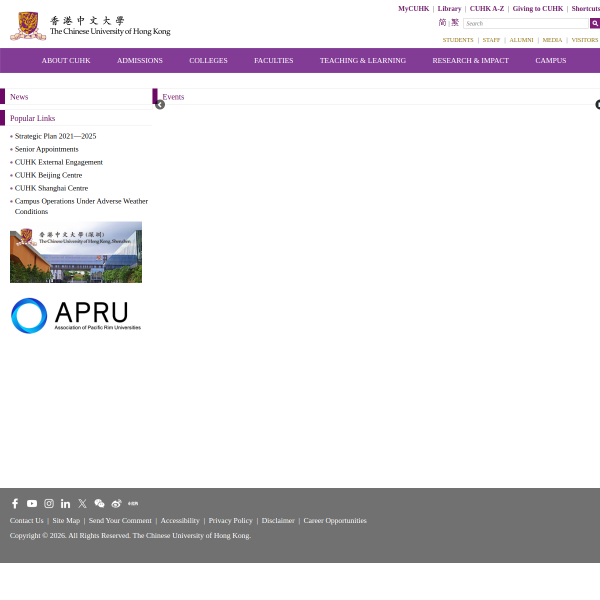600x600 pixels.
Task: Click the APRU logo banner
Action: tap(76, 316)
